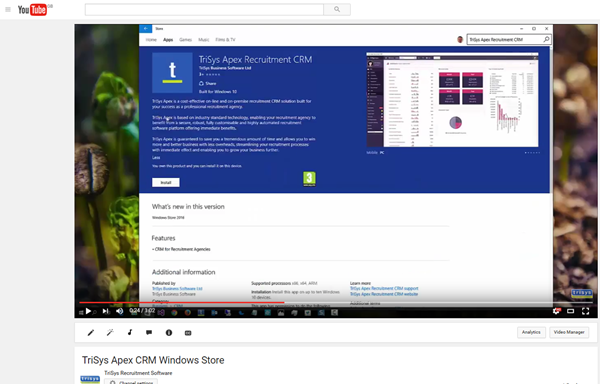Image resolution: width=600 pixels, height=384 pixels.
Task: Click the video title TriSys Apex CRM Windows Store
Action: pos(153,360)
